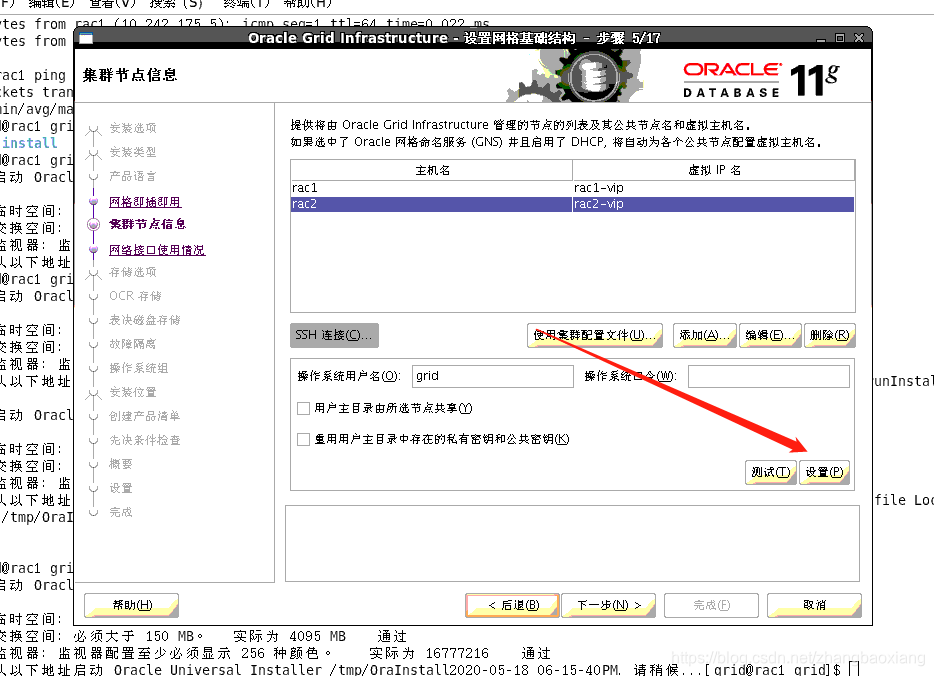Viewport: 934px width, 676px height.
Task: Click the 设置(P) button
Action: 824,472
